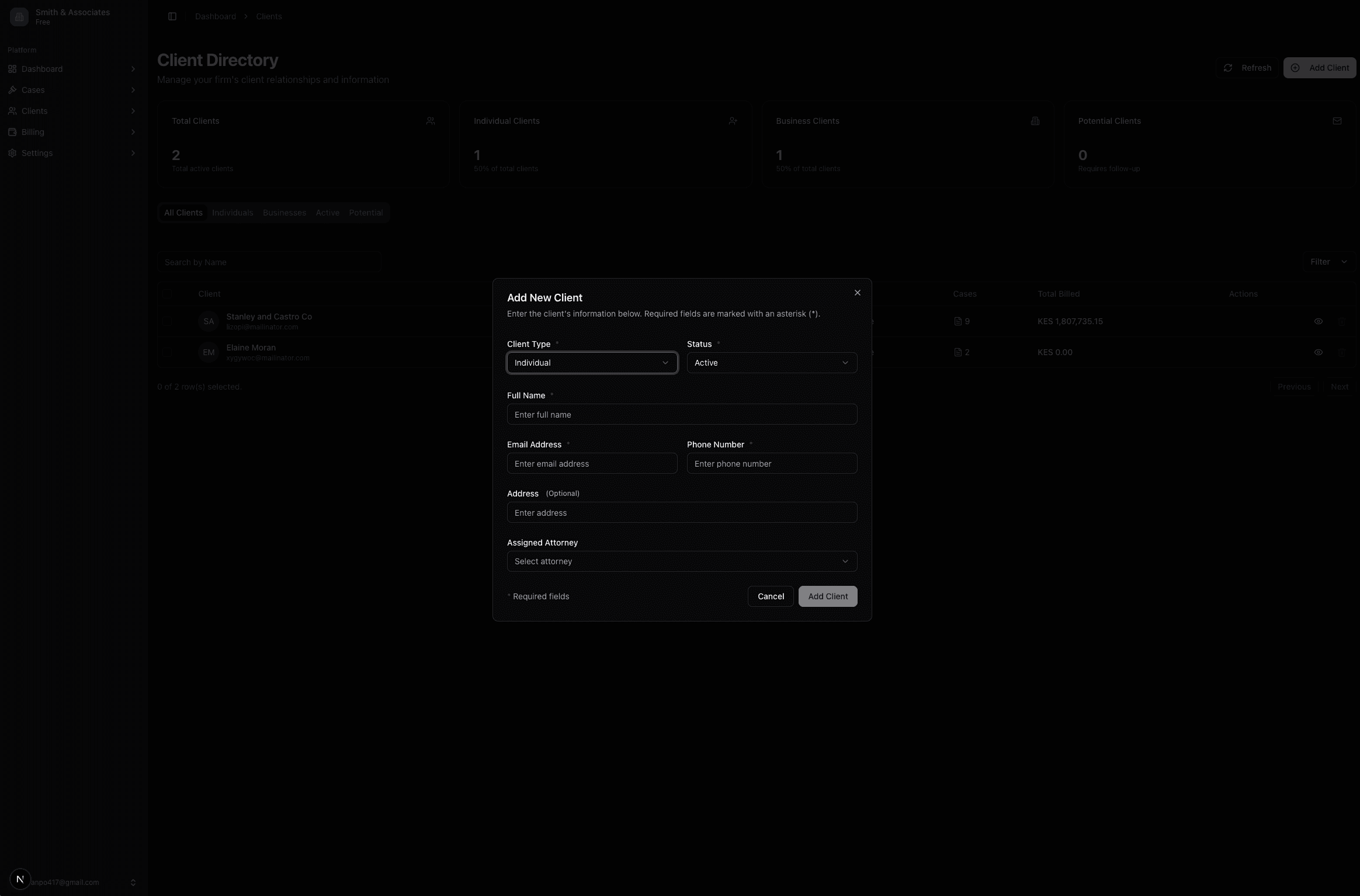
Task: Open the Select attorney dropdown
Action: click(682, 561)
